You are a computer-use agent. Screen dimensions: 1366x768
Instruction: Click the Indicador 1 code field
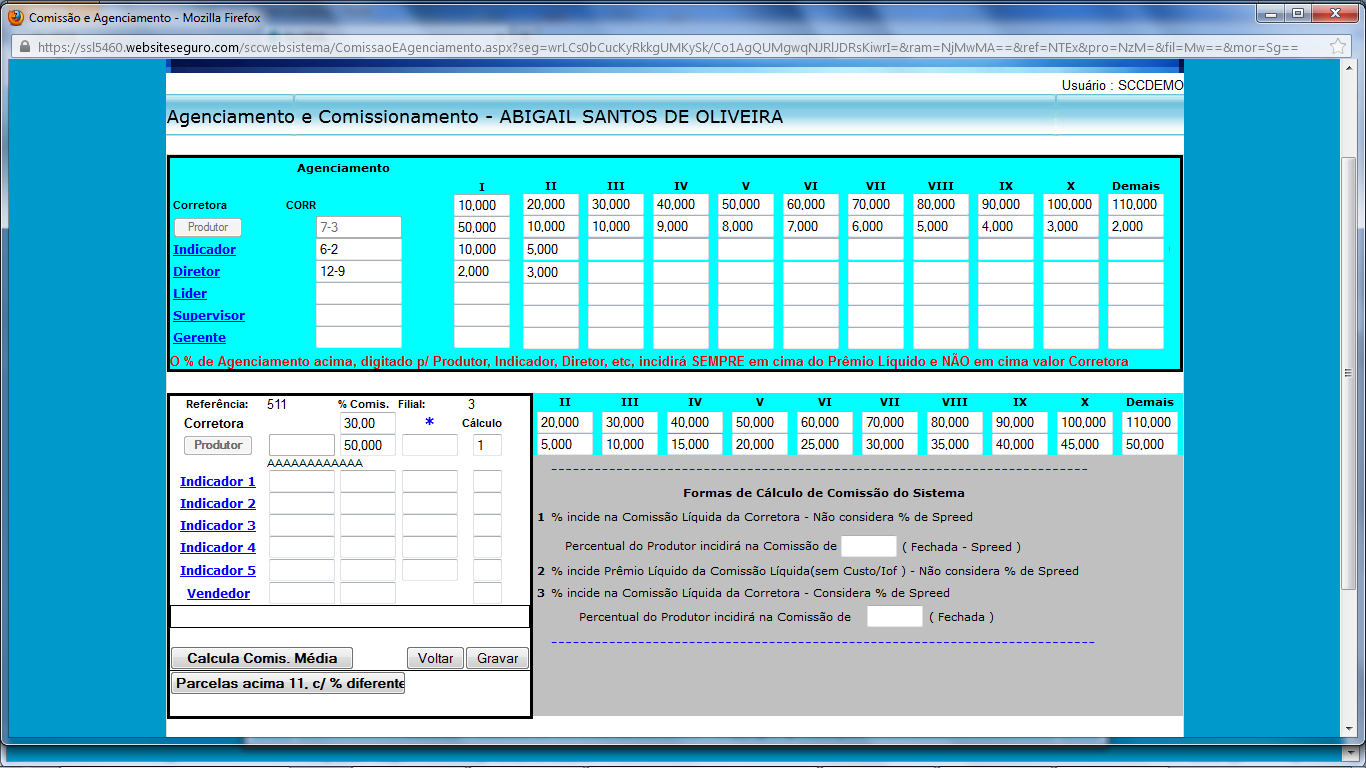(x=302, y=481)
